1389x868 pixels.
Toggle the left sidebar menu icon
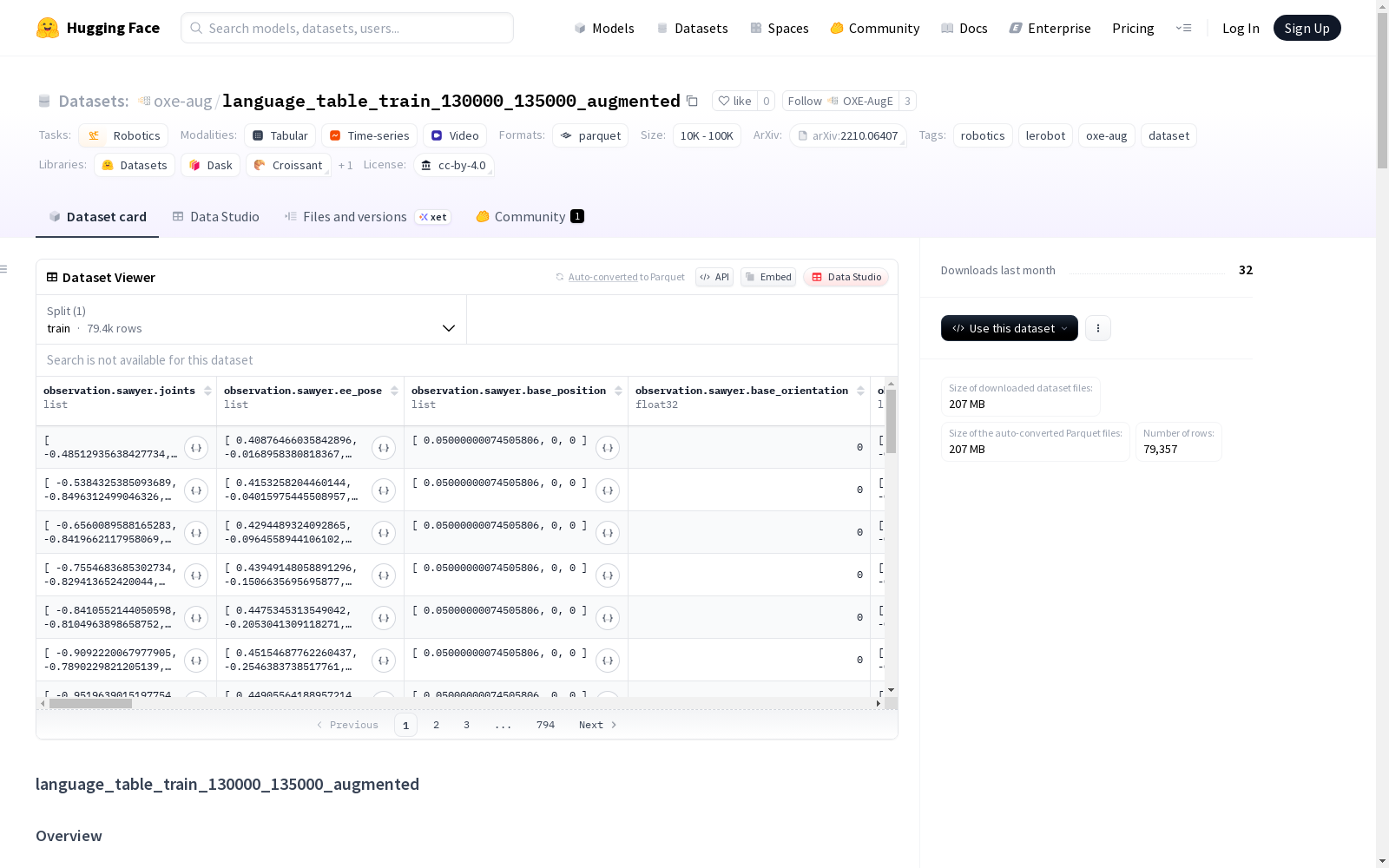click(4, 269)
